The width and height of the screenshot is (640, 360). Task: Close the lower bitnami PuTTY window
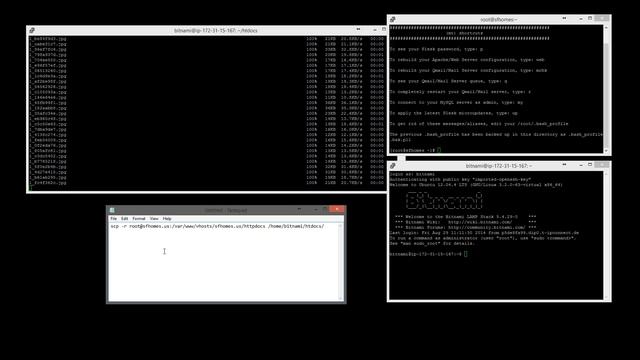click(602, 165)
